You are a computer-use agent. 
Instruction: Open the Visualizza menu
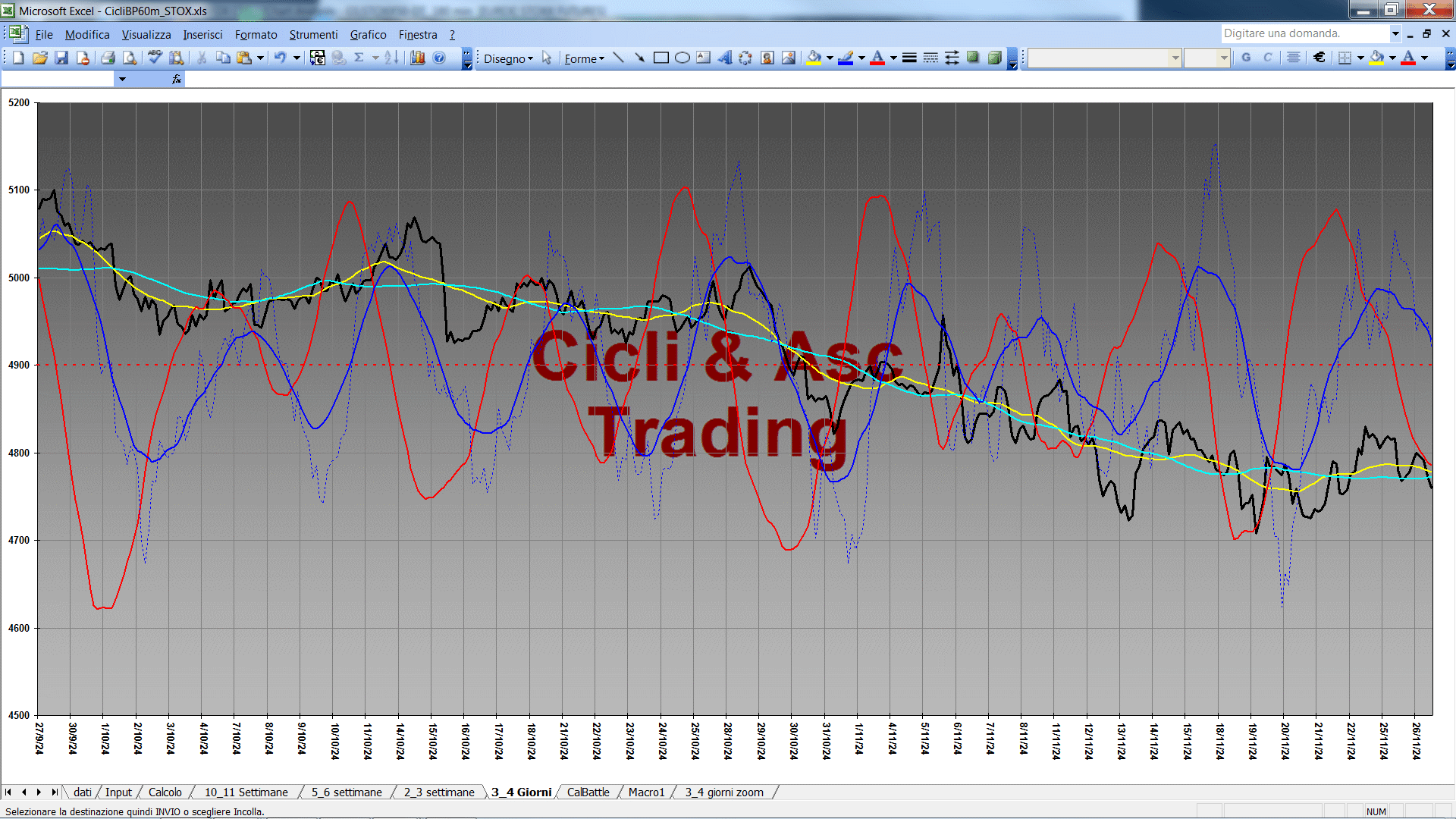146,35
